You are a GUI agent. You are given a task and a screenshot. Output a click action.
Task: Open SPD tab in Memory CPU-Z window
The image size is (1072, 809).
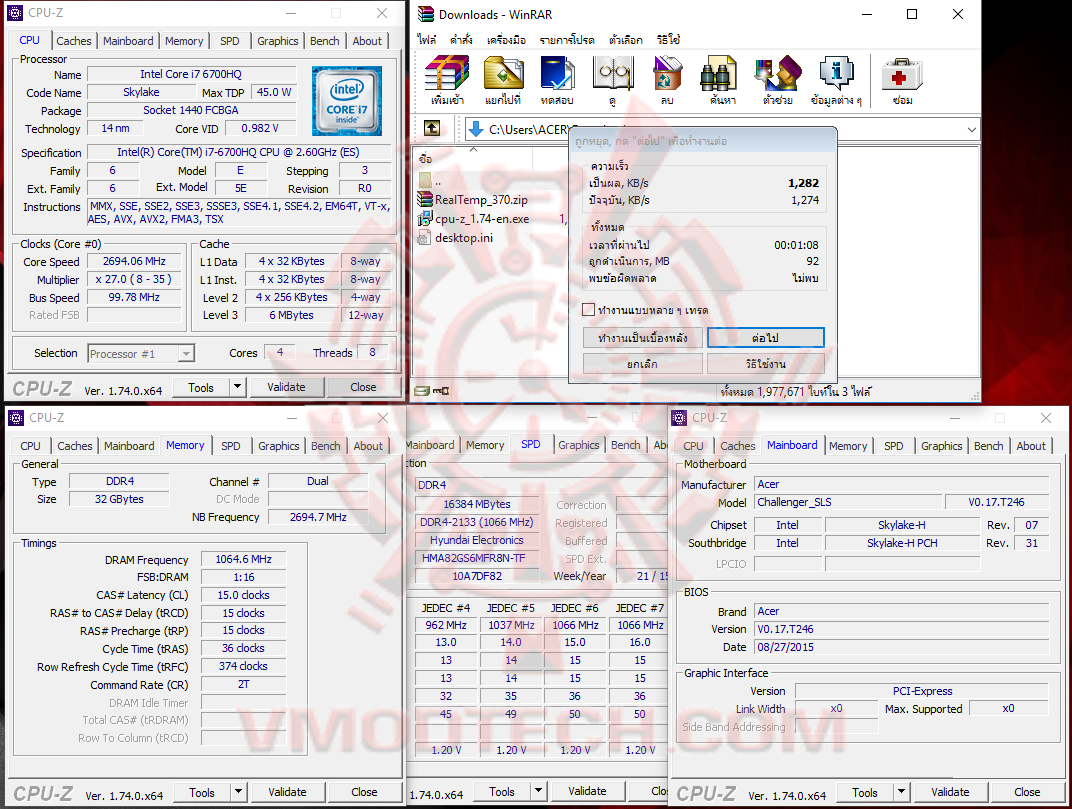(231, 446)
